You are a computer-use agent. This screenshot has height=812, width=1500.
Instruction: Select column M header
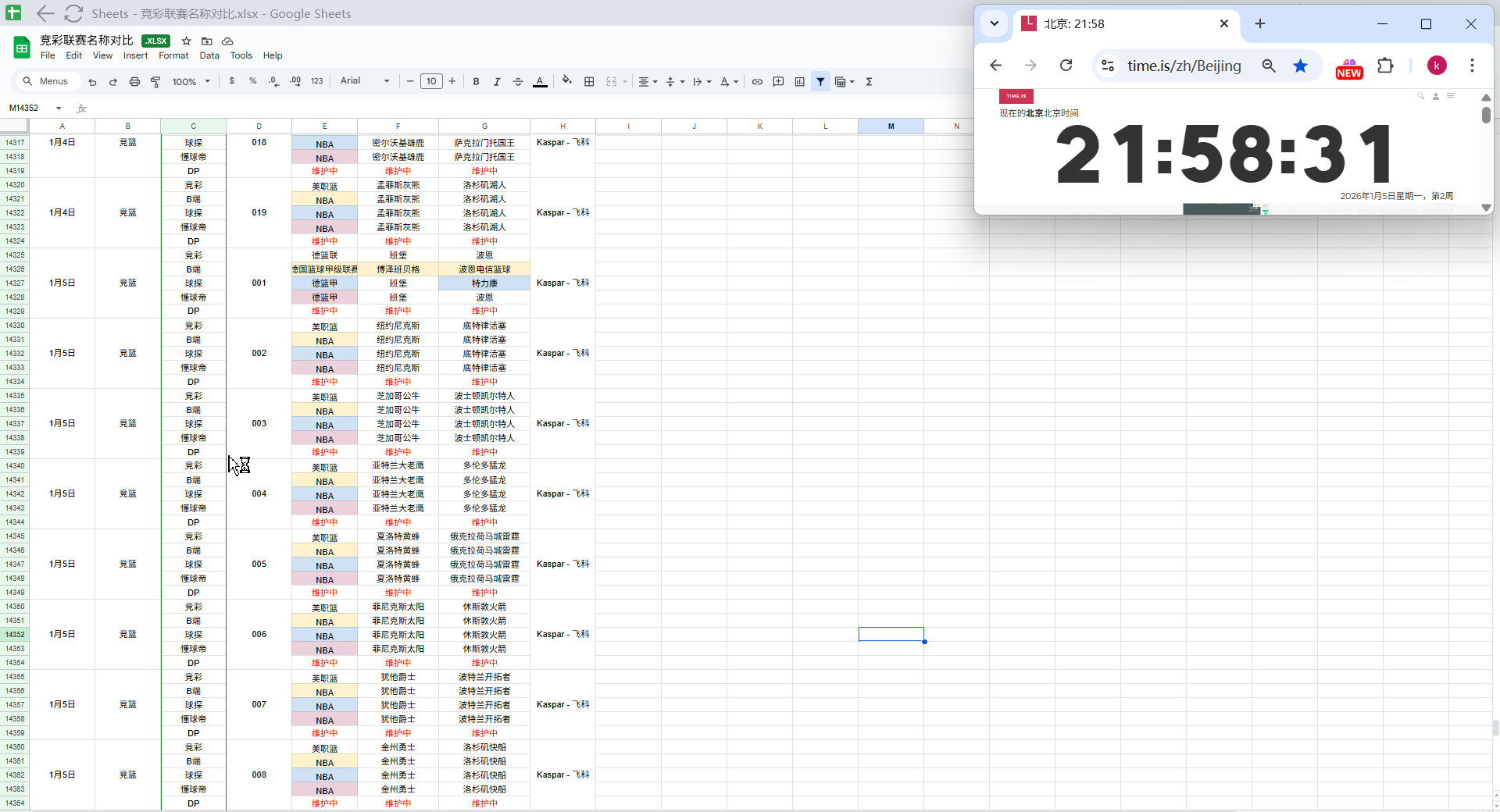click(x=891, y=126)
